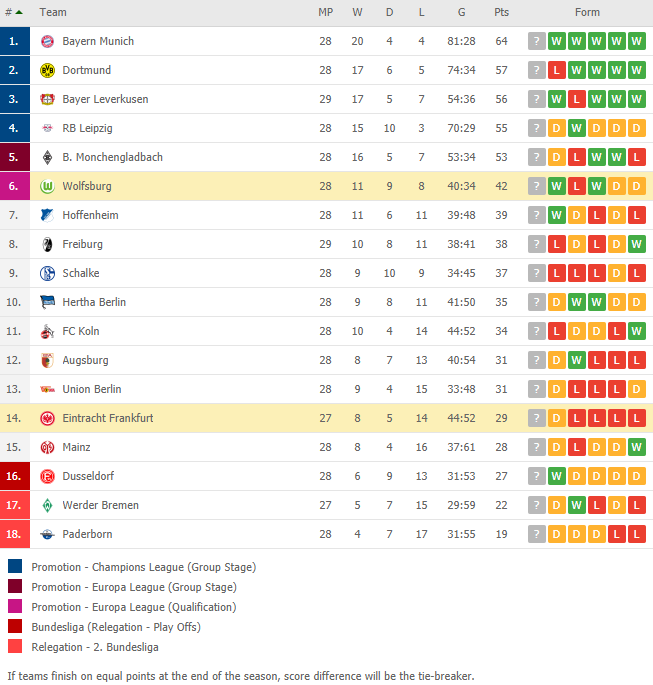Open the Paderborn club crest
The image size is (653, 685).
[x=47, y=534]
